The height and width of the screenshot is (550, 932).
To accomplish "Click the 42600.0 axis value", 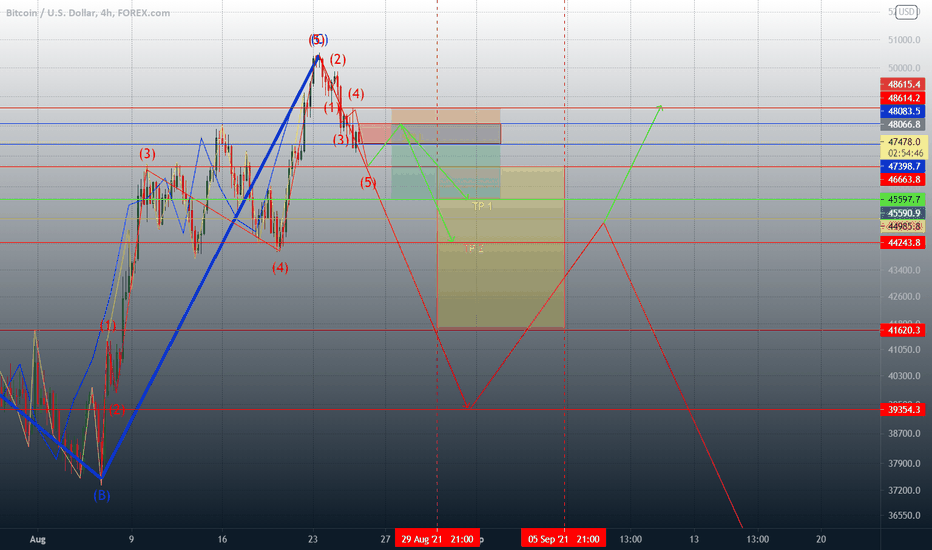I will coord(903,296).
